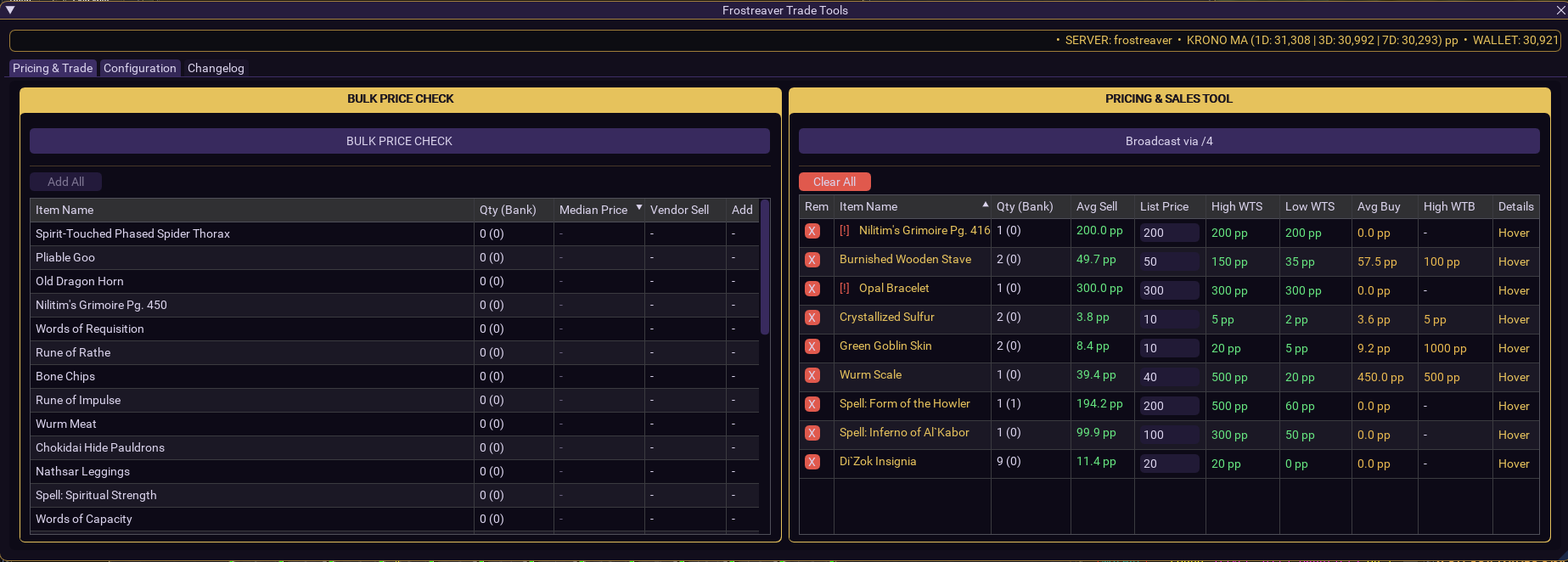Click Broadcast via /4 button
Viewport: 1568px width, 562px height.
pyautogui.click(x=1169, y=141)
